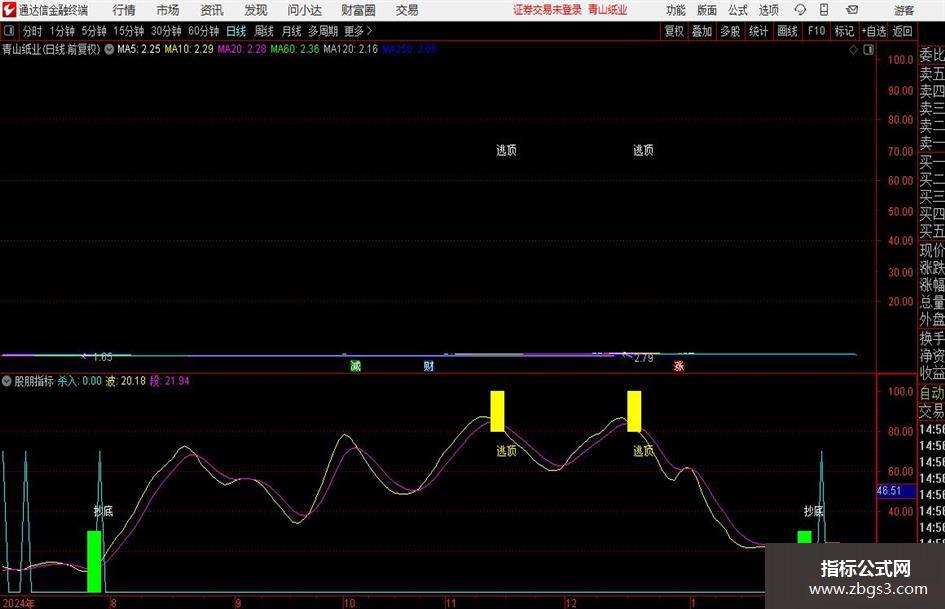Open the 交易 menu
The image size is (945, 609).
point(407,10)
